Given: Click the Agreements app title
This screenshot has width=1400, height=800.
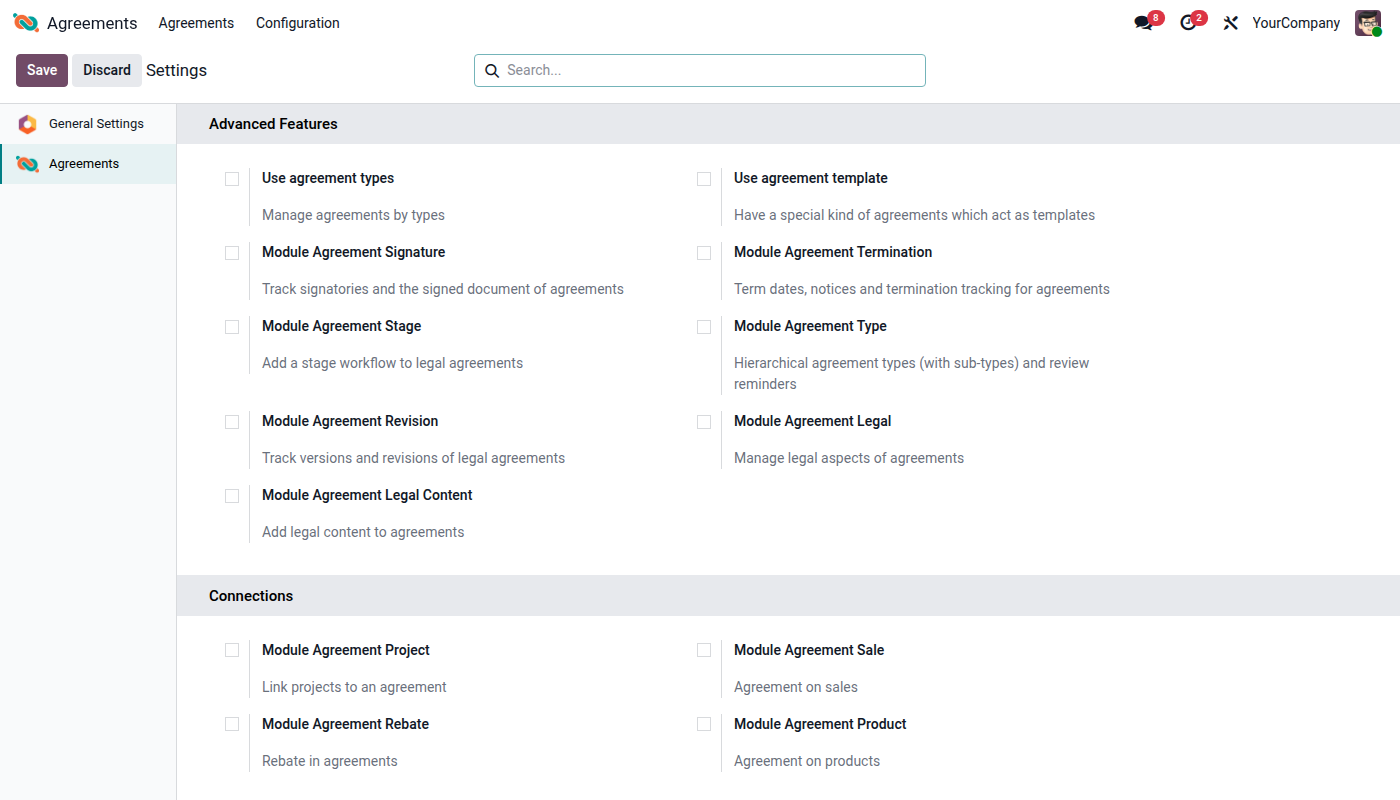Looking at the screenshot, I should point(92,23).
